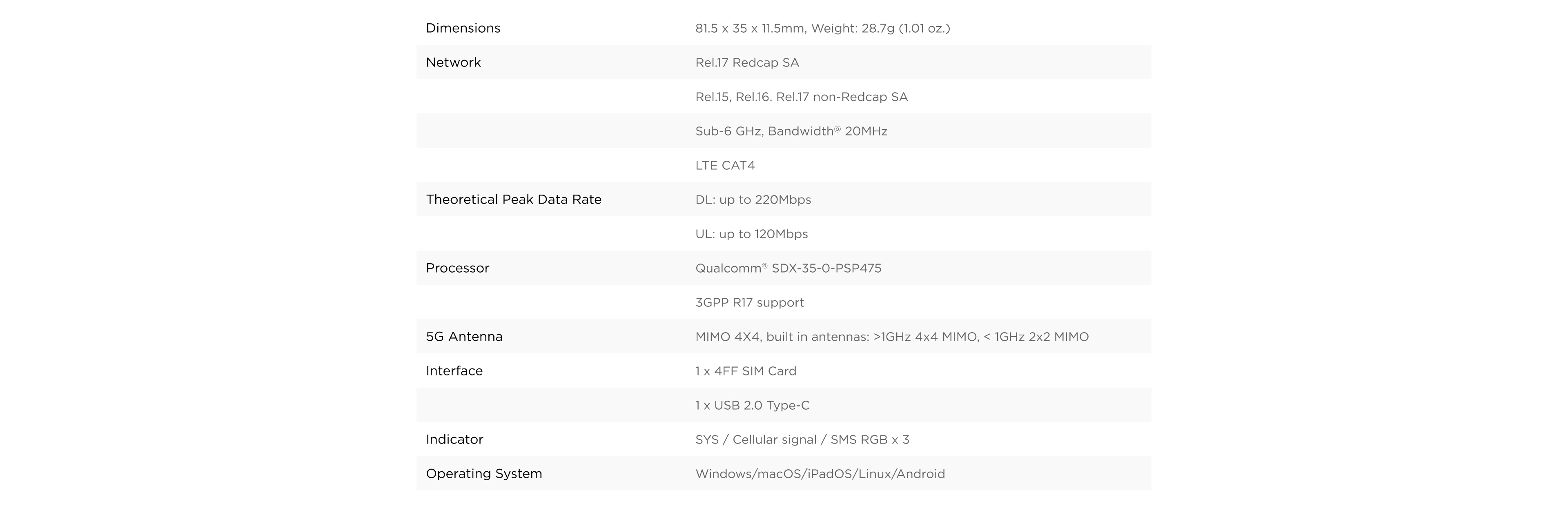Click the 1 x USB 2.0 Type-C entry
The width and height of the screenshot is (1568, 528).
point(752,406)
